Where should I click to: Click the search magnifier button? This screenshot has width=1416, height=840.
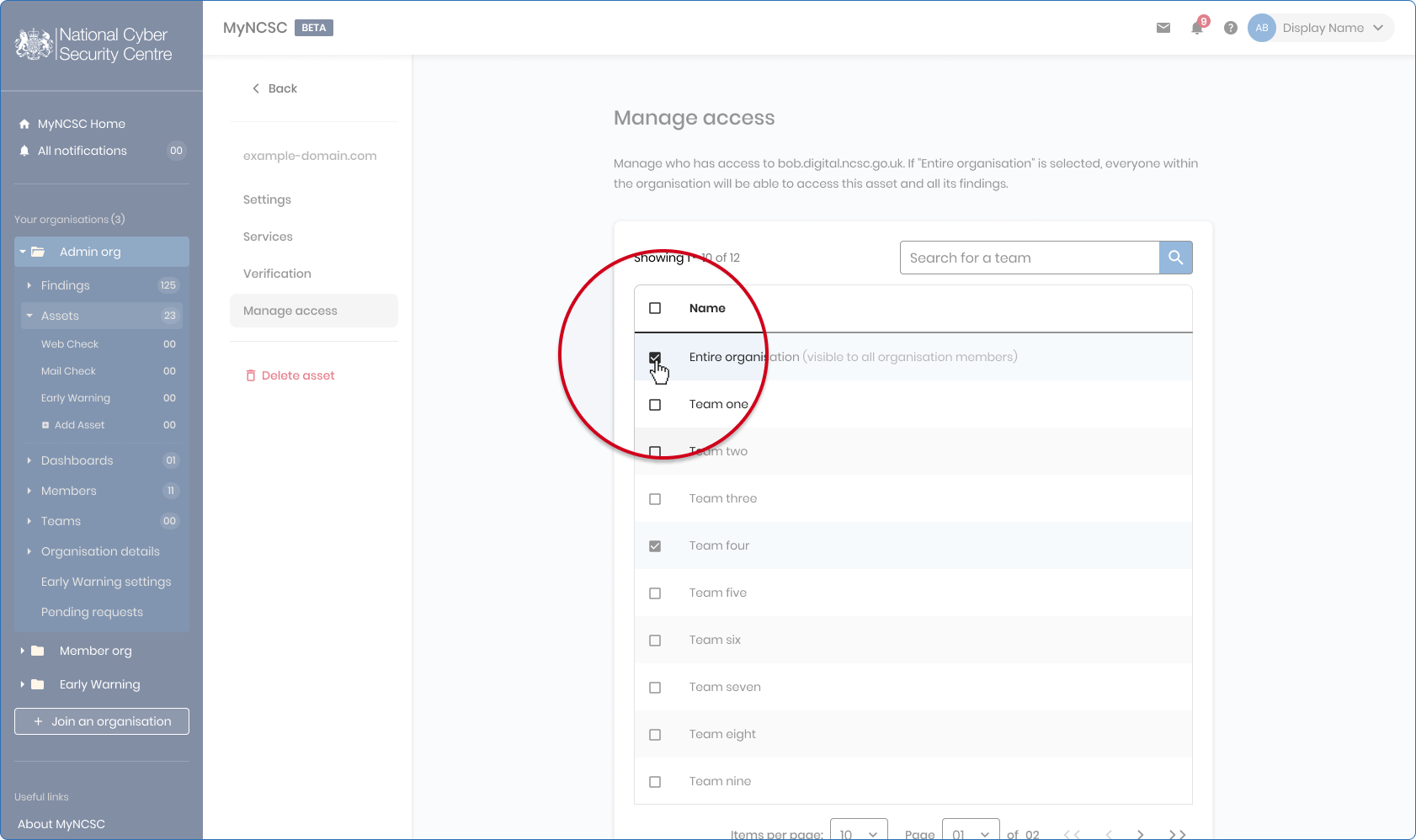(x=1176, y=258)
